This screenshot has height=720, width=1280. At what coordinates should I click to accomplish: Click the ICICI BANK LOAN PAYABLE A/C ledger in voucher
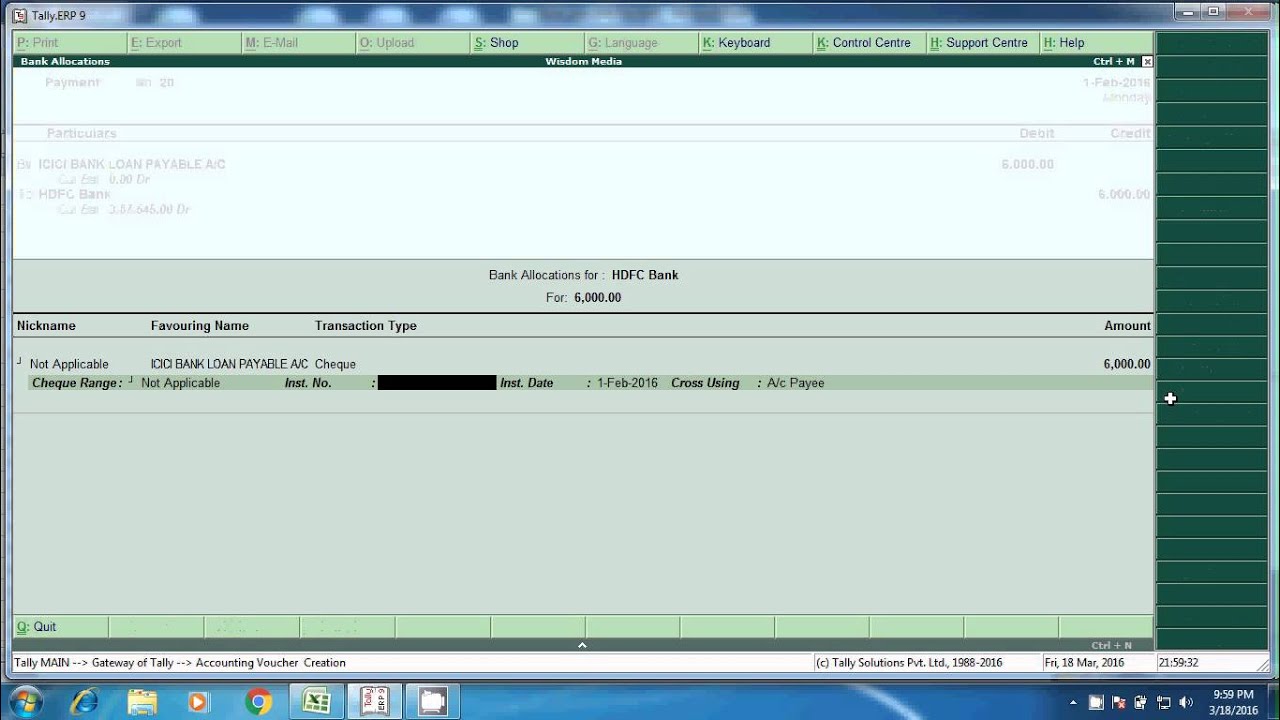132,164
